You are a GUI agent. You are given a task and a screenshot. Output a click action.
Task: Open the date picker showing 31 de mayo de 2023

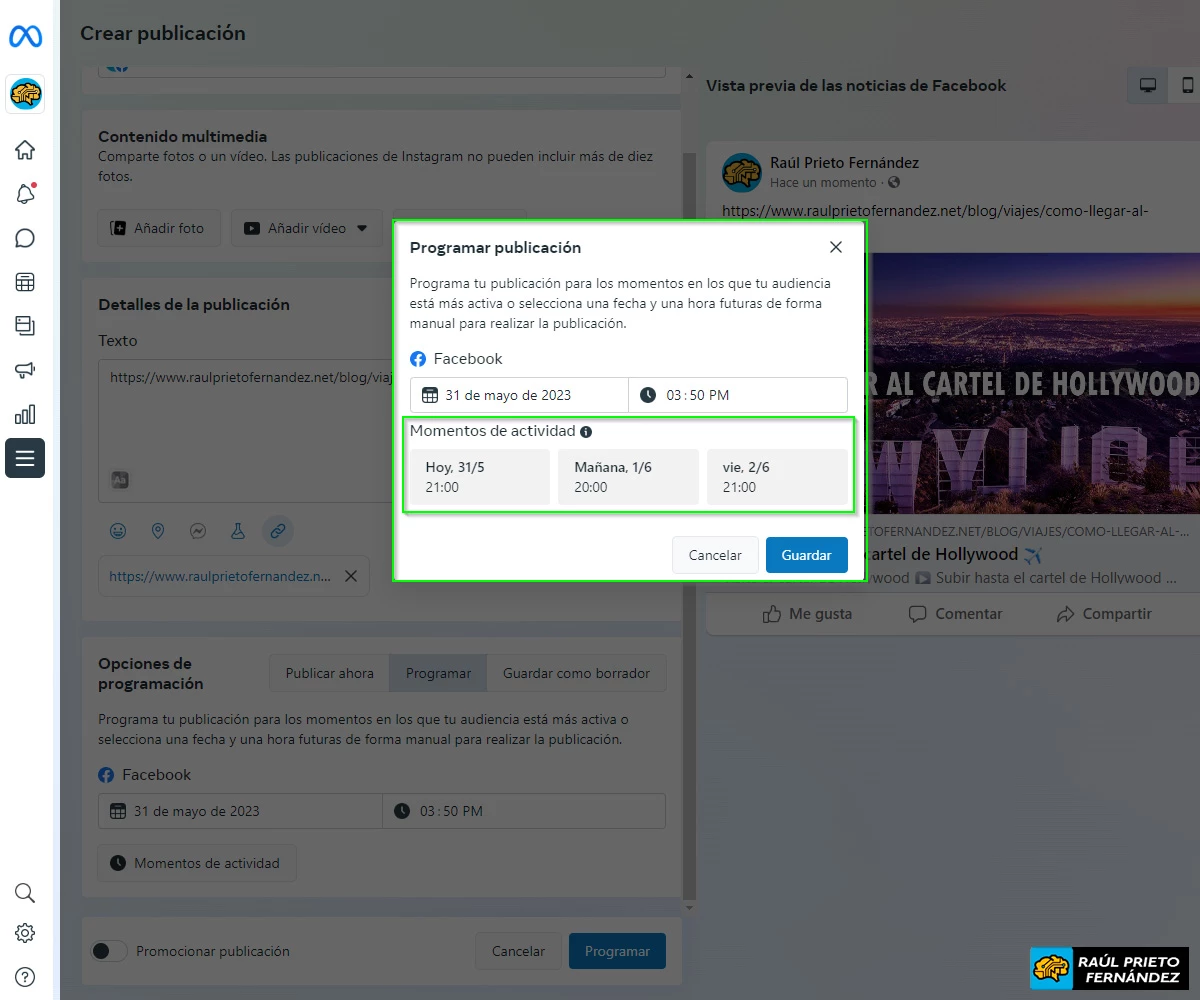[x=518, y=394]
